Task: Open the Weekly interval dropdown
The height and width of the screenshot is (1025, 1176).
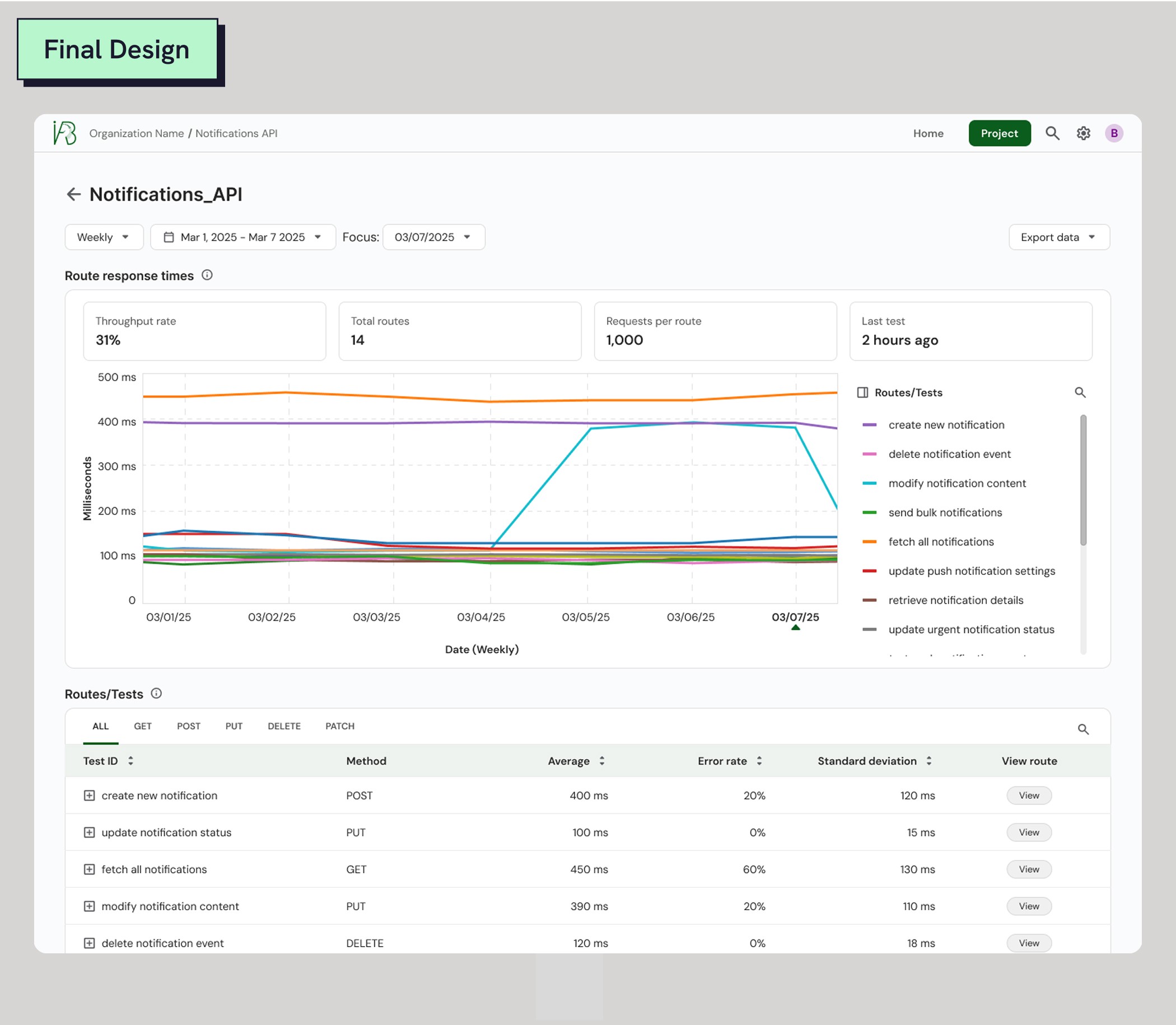Action: pyautogui.click(x=104, y=237)
